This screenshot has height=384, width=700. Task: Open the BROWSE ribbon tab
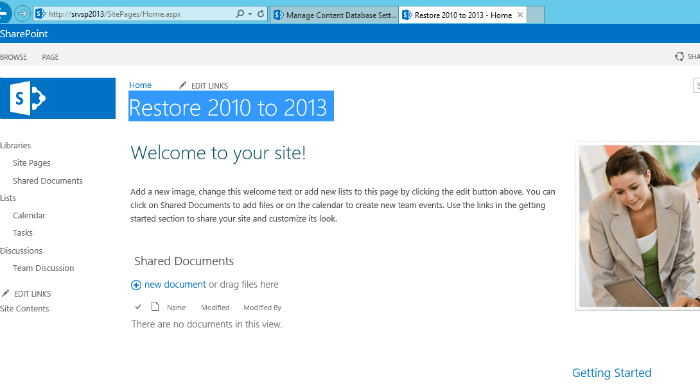coord(13,57)
